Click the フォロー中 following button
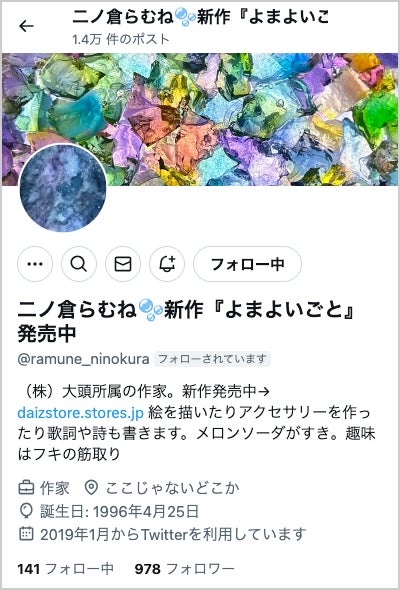 (x=247, y=264)
